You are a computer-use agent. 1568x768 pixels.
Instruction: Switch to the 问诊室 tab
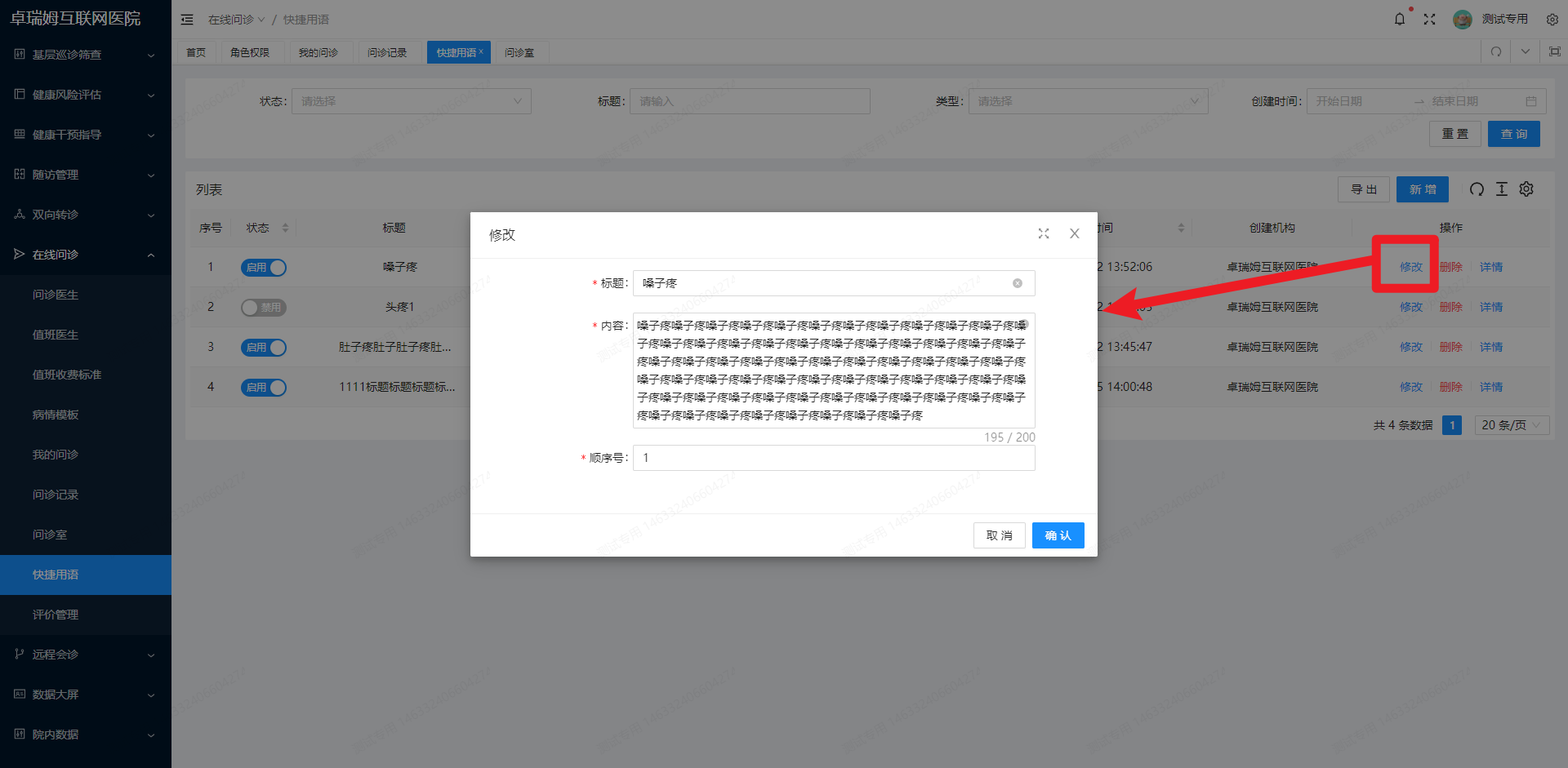[521, 51]
